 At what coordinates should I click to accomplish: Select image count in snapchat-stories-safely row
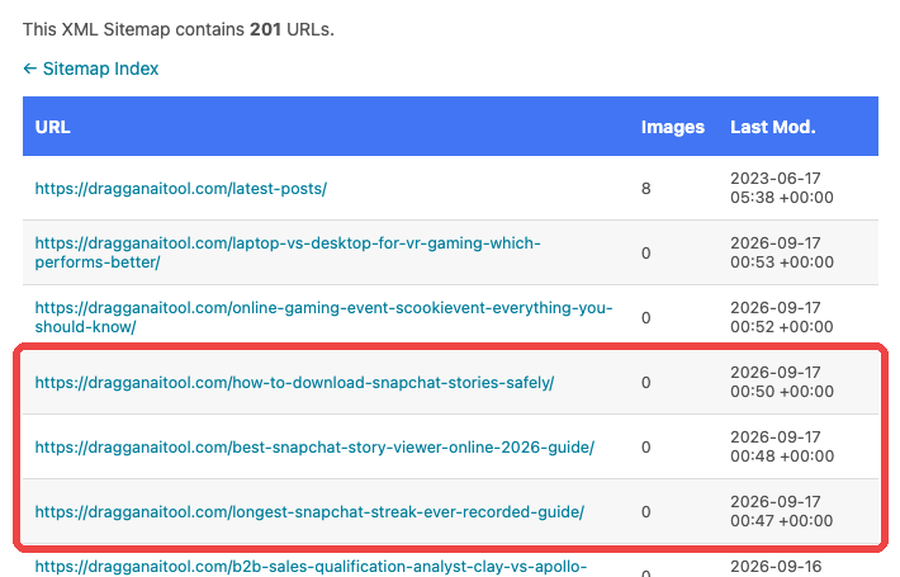point(646,382)
